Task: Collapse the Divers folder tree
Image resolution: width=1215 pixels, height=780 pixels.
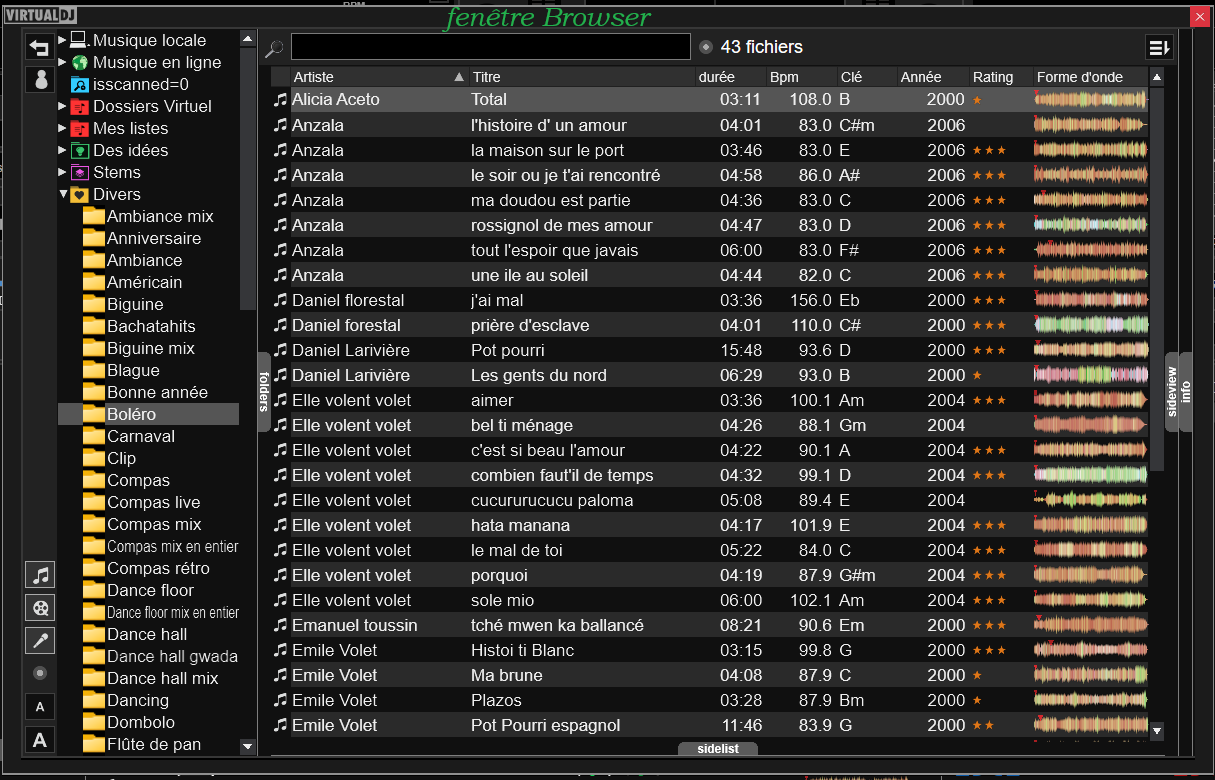Action: pyautogui.click(x=63, y=194)
